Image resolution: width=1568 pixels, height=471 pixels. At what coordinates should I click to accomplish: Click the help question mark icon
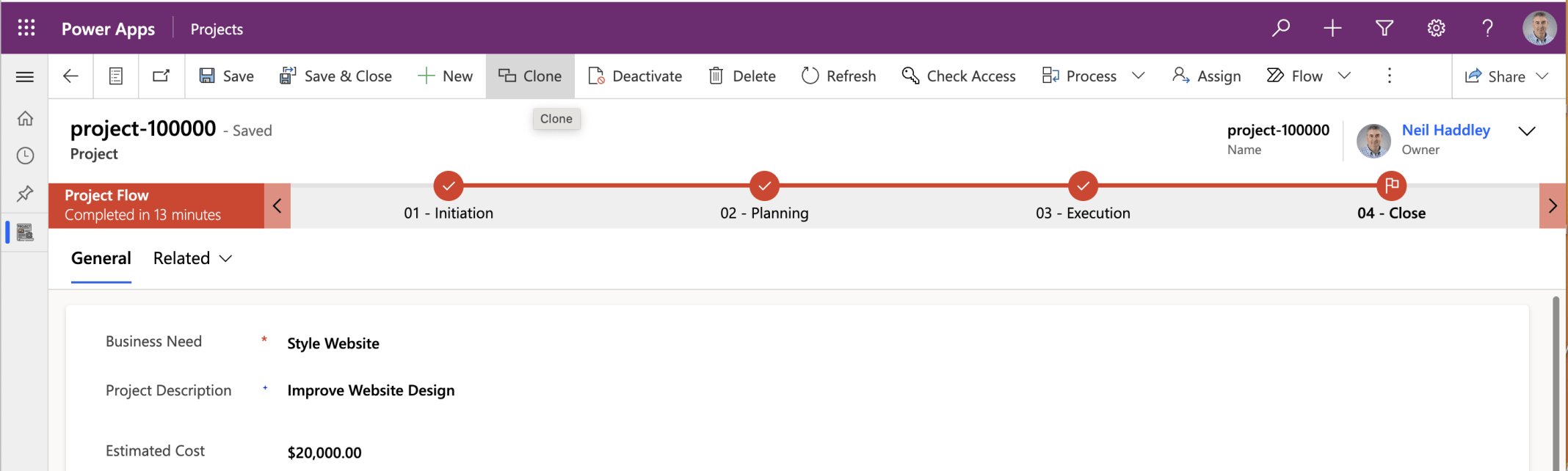(1487, 28)
